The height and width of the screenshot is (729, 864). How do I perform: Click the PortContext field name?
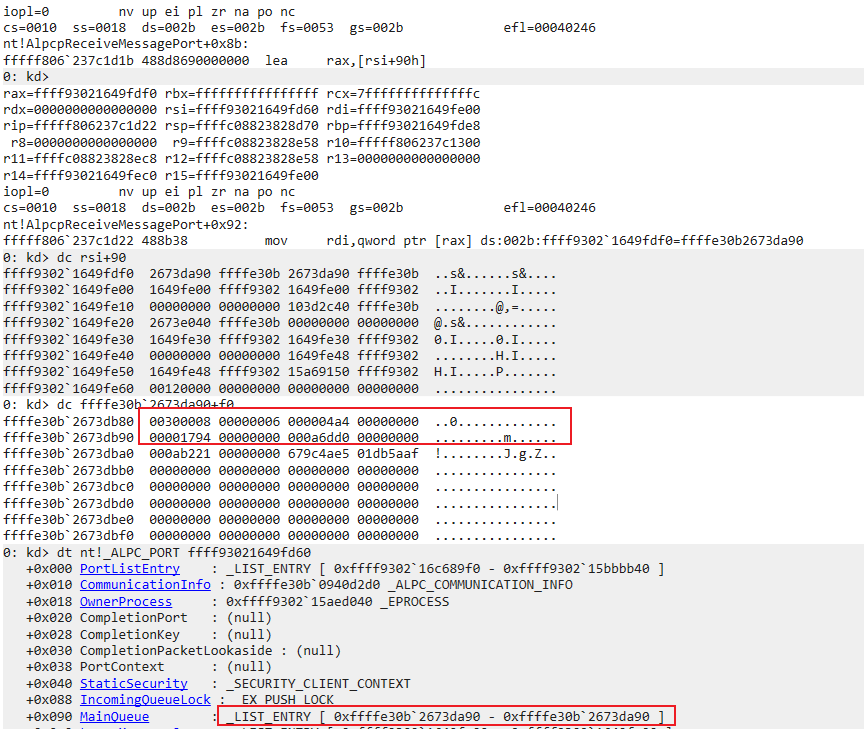tap(122, 667)
